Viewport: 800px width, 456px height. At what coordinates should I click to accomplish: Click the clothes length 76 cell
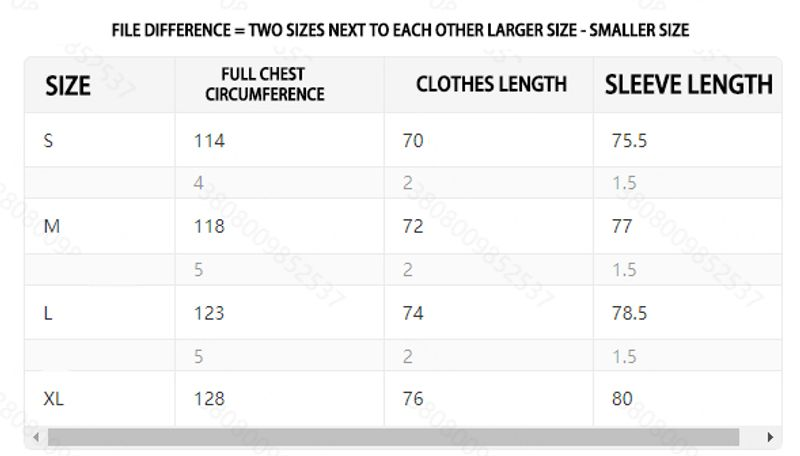[413, 399]
